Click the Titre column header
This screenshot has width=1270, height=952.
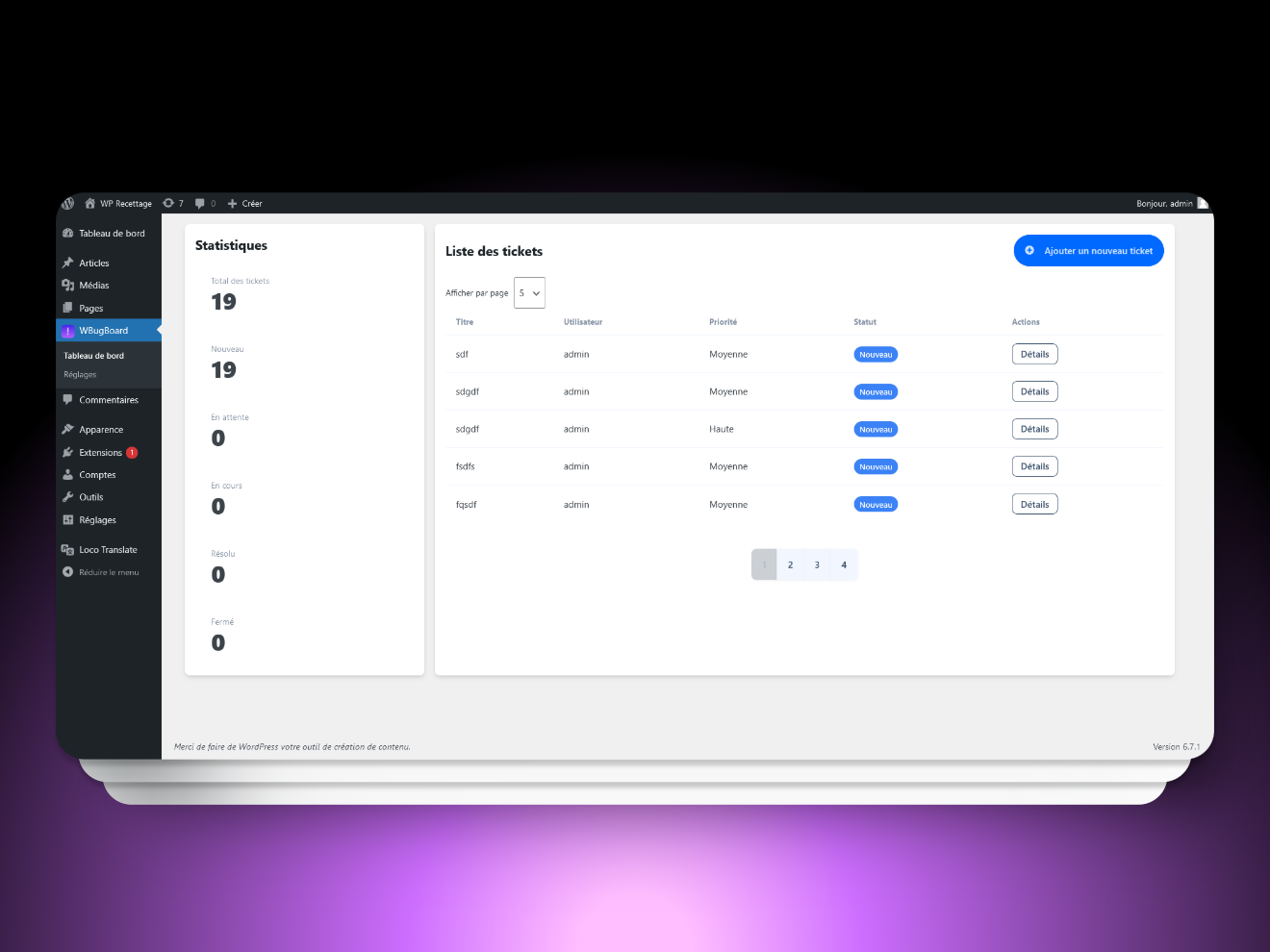[x=465, y=322]
